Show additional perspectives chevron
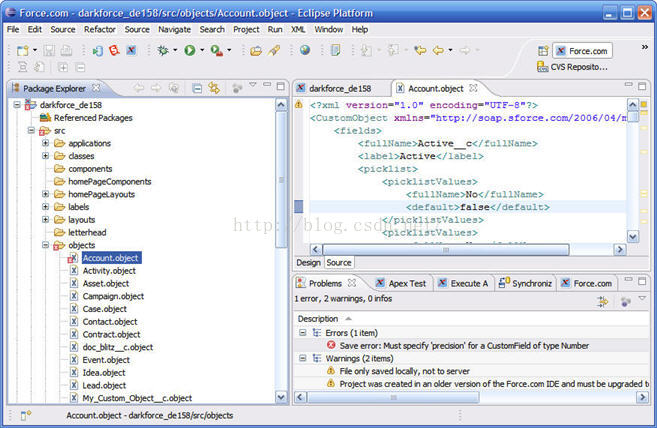Viewport: 657px width, 428px height. pyautogui.click(x=645, y=47)
